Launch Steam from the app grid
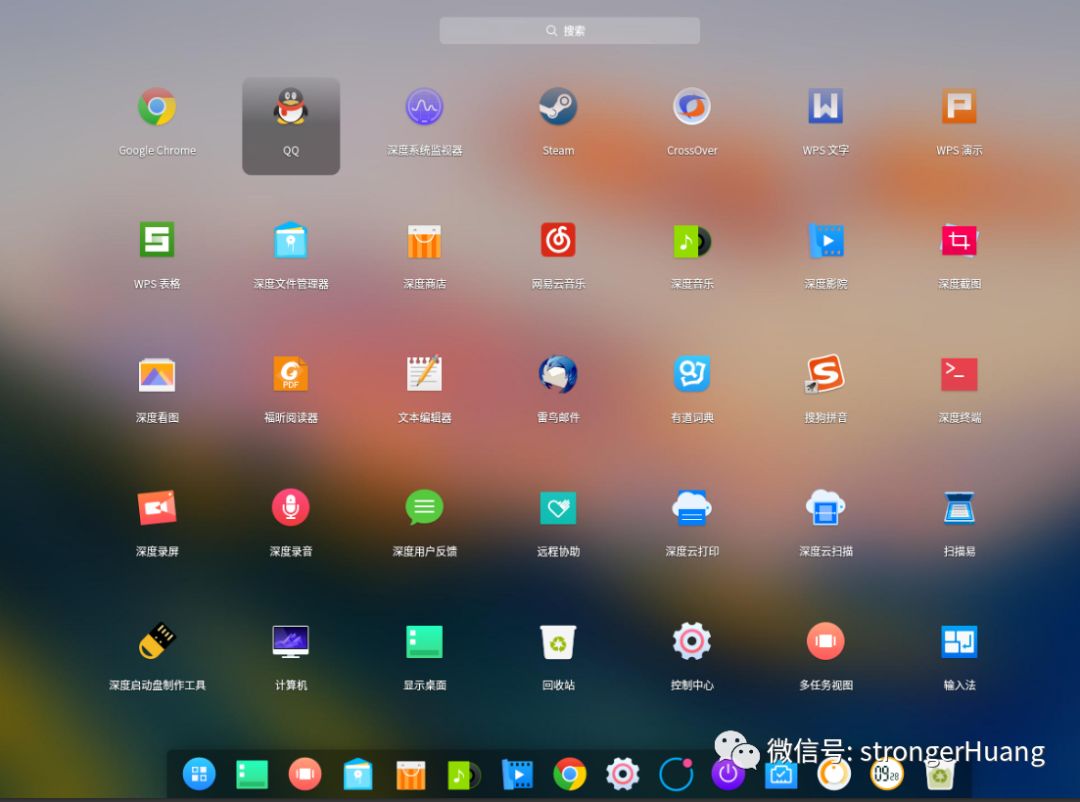The width and height of the screenshot is (1080, 802). [557, 107]
